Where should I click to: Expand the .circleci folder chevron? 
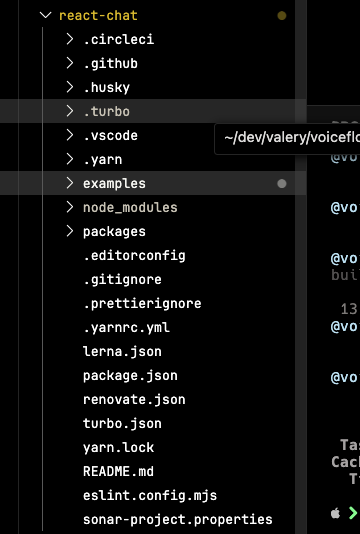70,39
